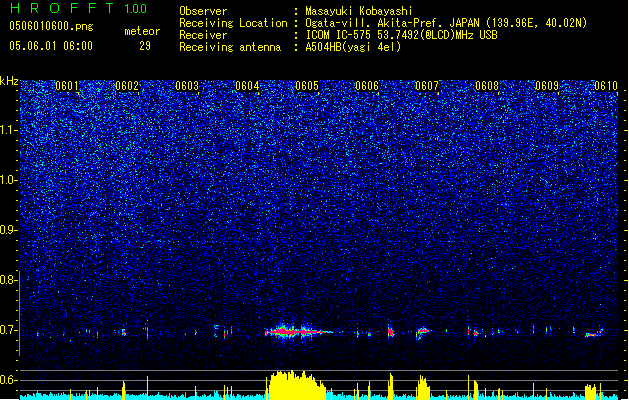The height and width of the screenshot is (400, 629).
Task: Click time marker 0603
Action: tap(187, 86)
